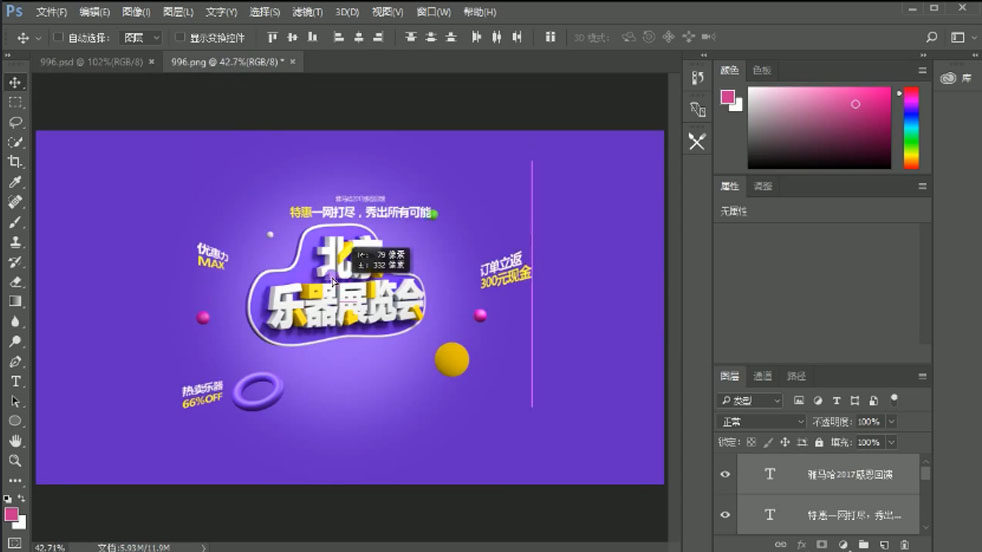Click the foreground color swatch in toolbox
The image size is (982, 552).
click(11, 514)
